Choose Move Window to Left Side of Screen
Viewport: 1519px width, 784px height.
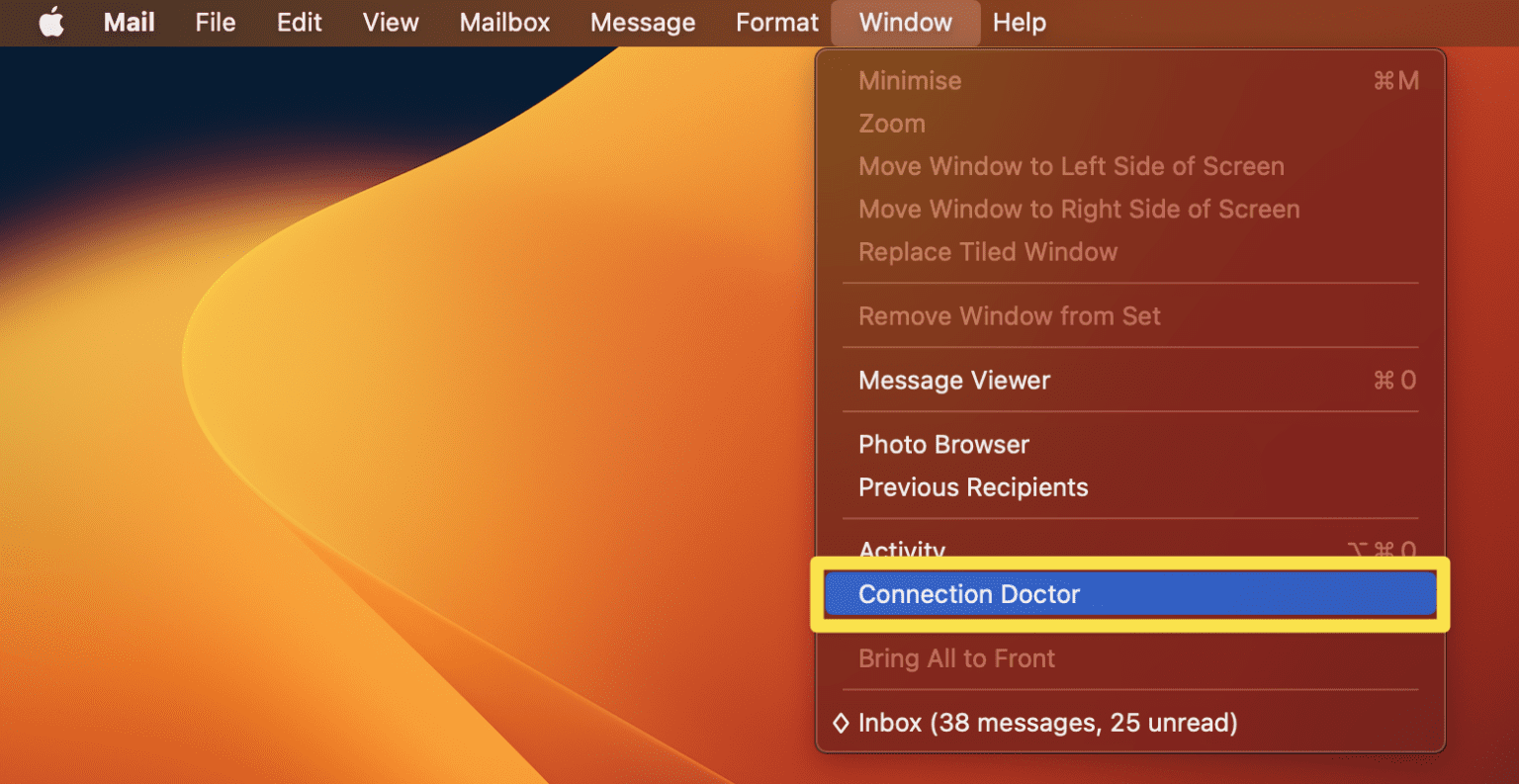(x=1071, y=166)
